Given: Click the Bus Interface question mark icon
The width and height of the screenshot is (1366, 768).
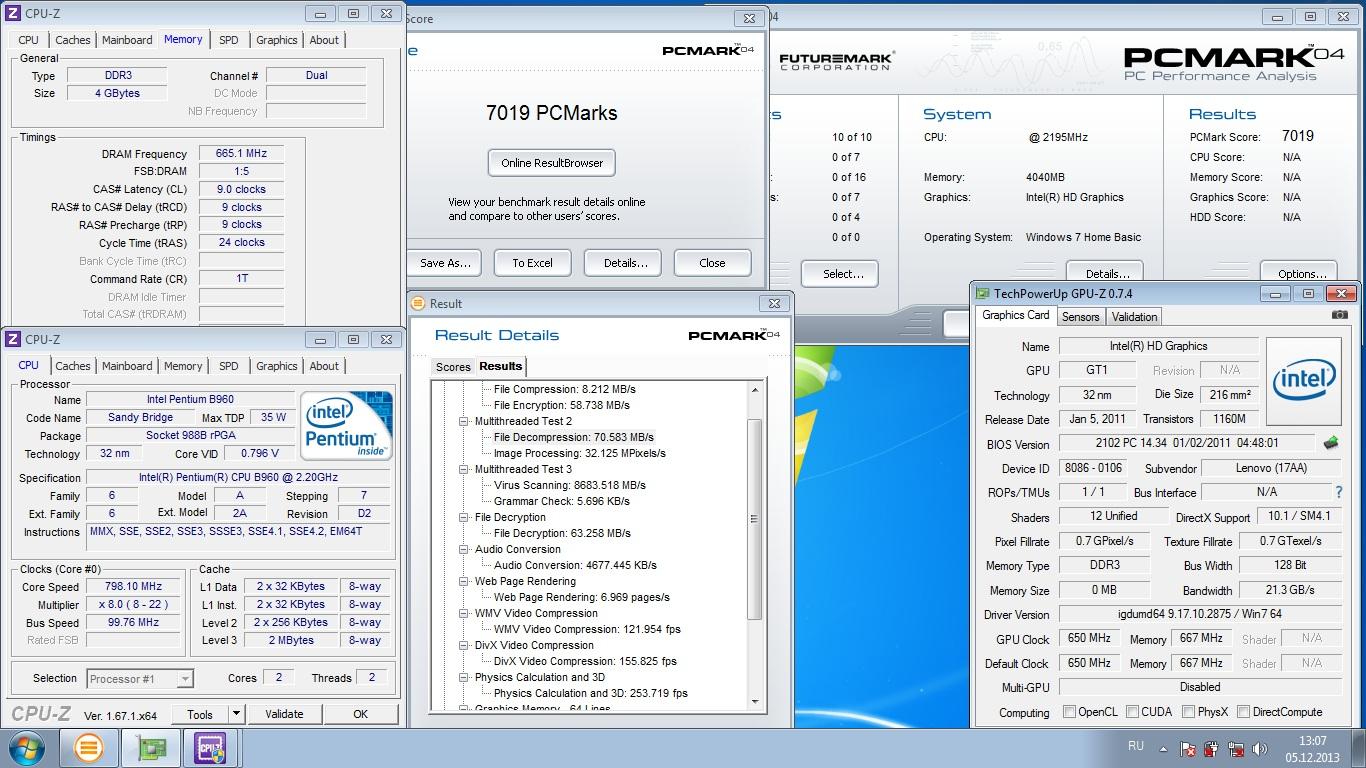Looking at the screenshot, I should point(1339,492).
